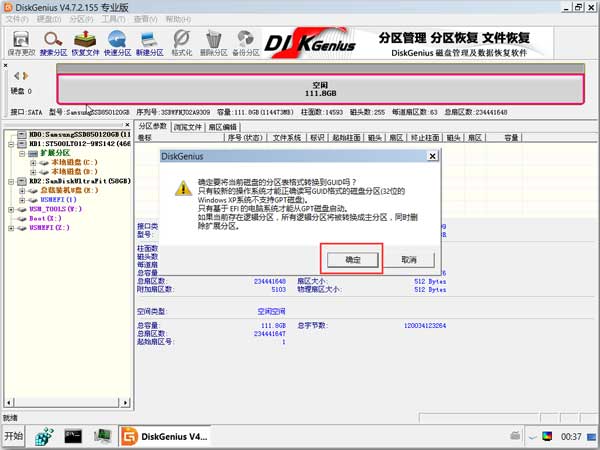Viewport: 600px width, 450px height.
Task: Close the DiskGenius confirmation dialog
Action: coord(432,156)
